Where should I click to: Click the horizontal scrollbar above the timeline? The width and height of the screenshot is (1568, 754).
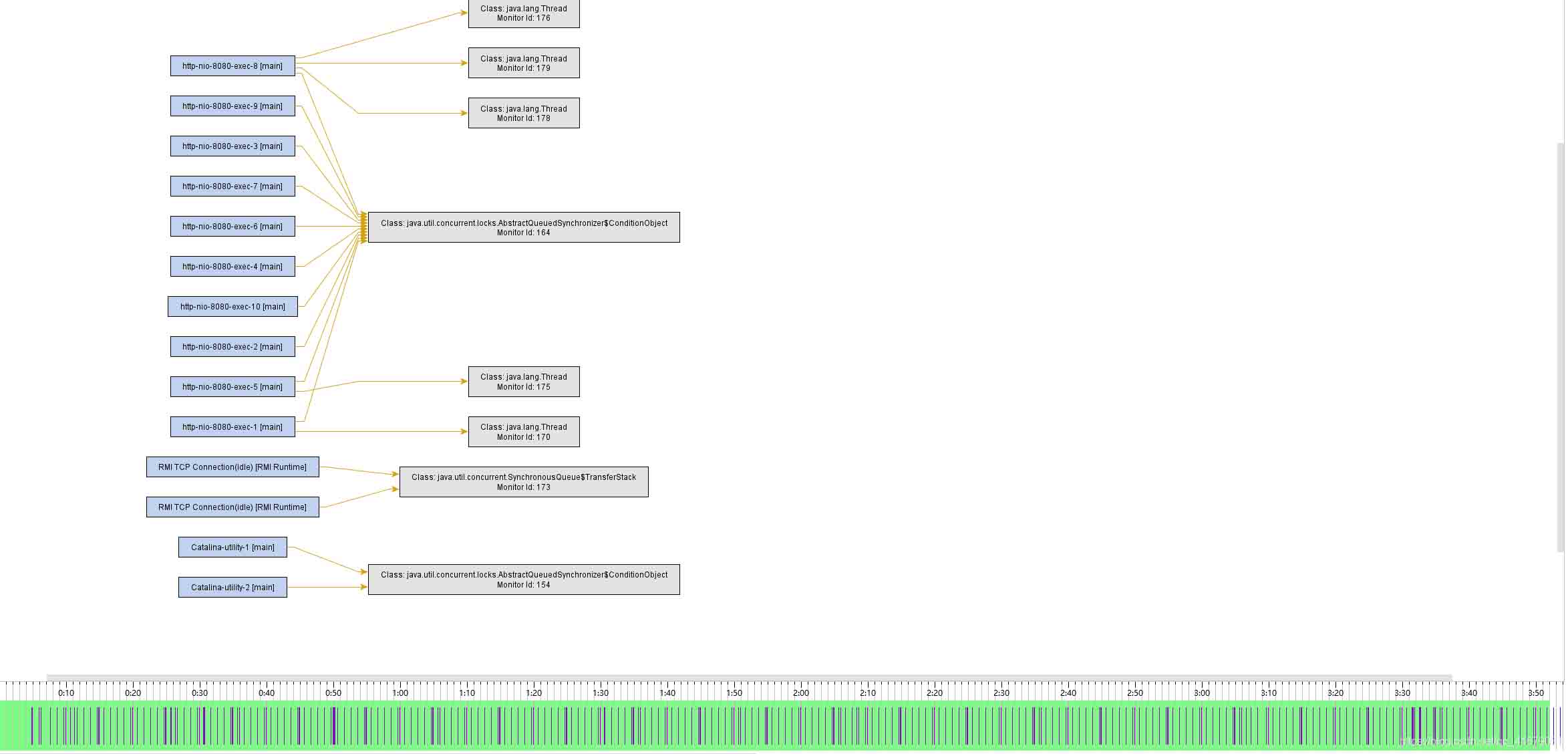point(748,678)
